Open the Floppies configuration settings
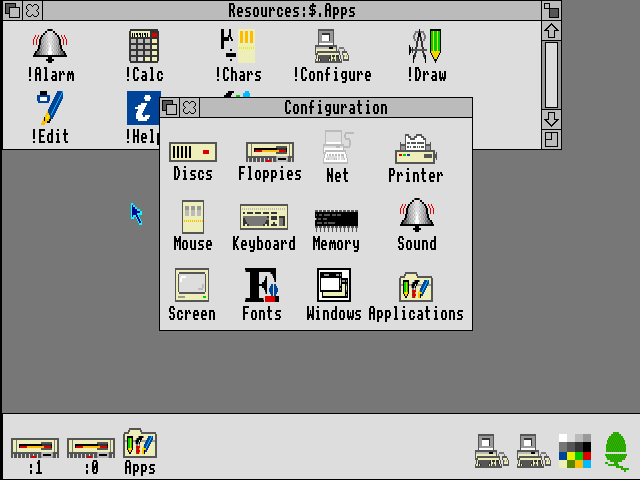The height and width of the screenshot is (480, 640). (269, 153)
